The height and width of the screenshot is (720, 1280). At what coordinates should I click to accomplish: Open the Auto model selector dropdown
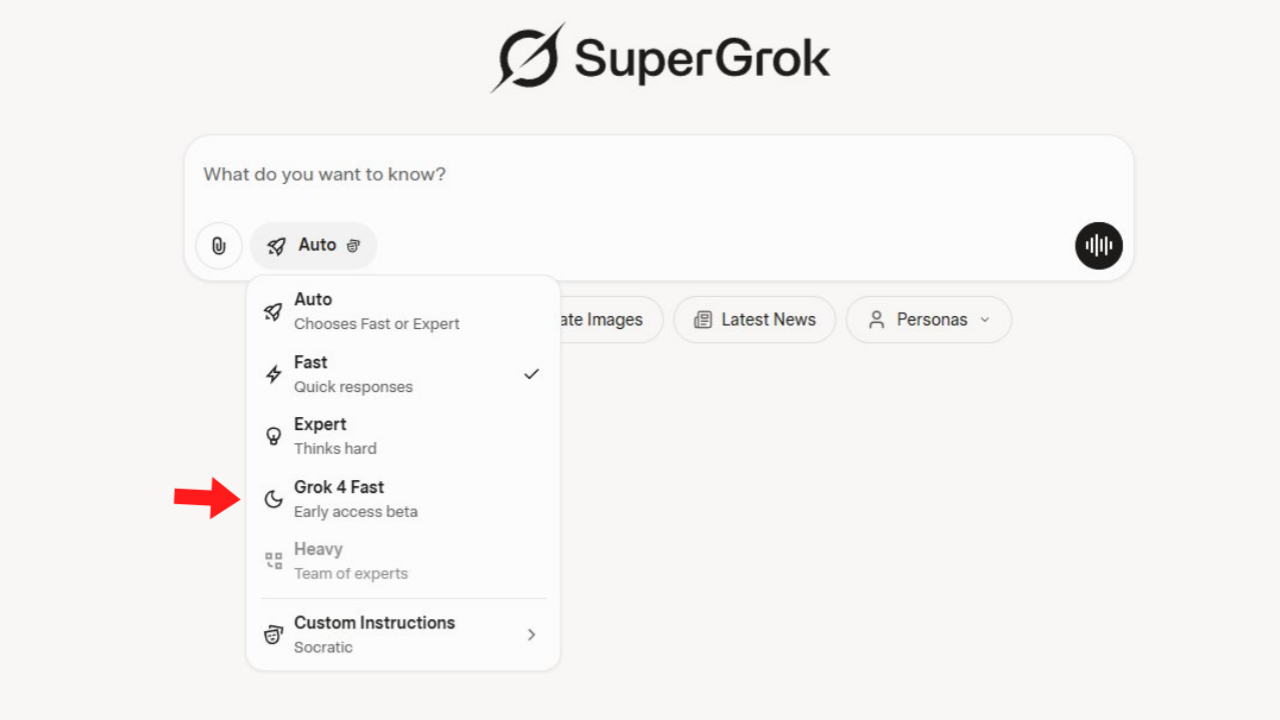coord(314,246)
